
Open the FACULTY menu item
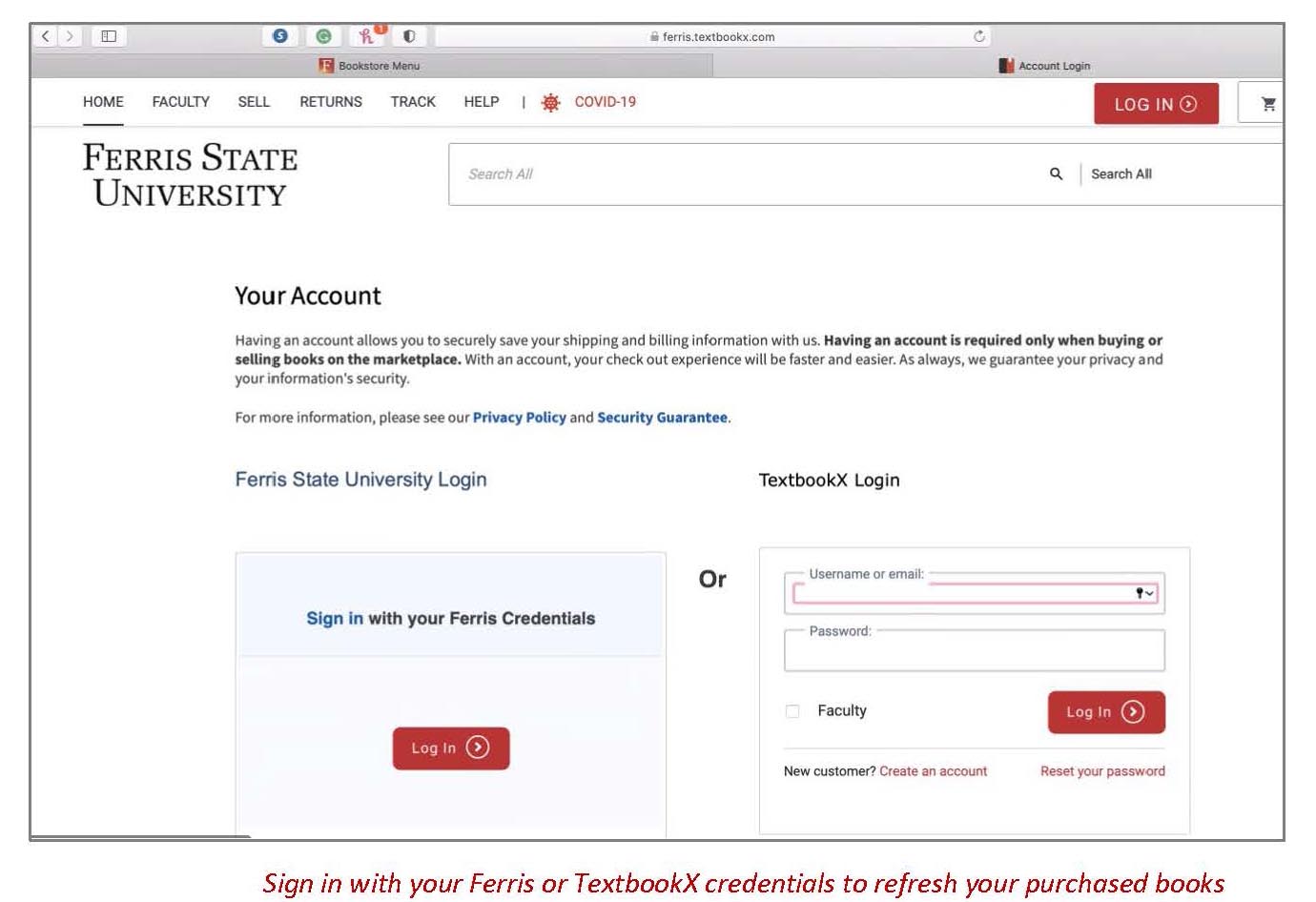pos(181,102)
